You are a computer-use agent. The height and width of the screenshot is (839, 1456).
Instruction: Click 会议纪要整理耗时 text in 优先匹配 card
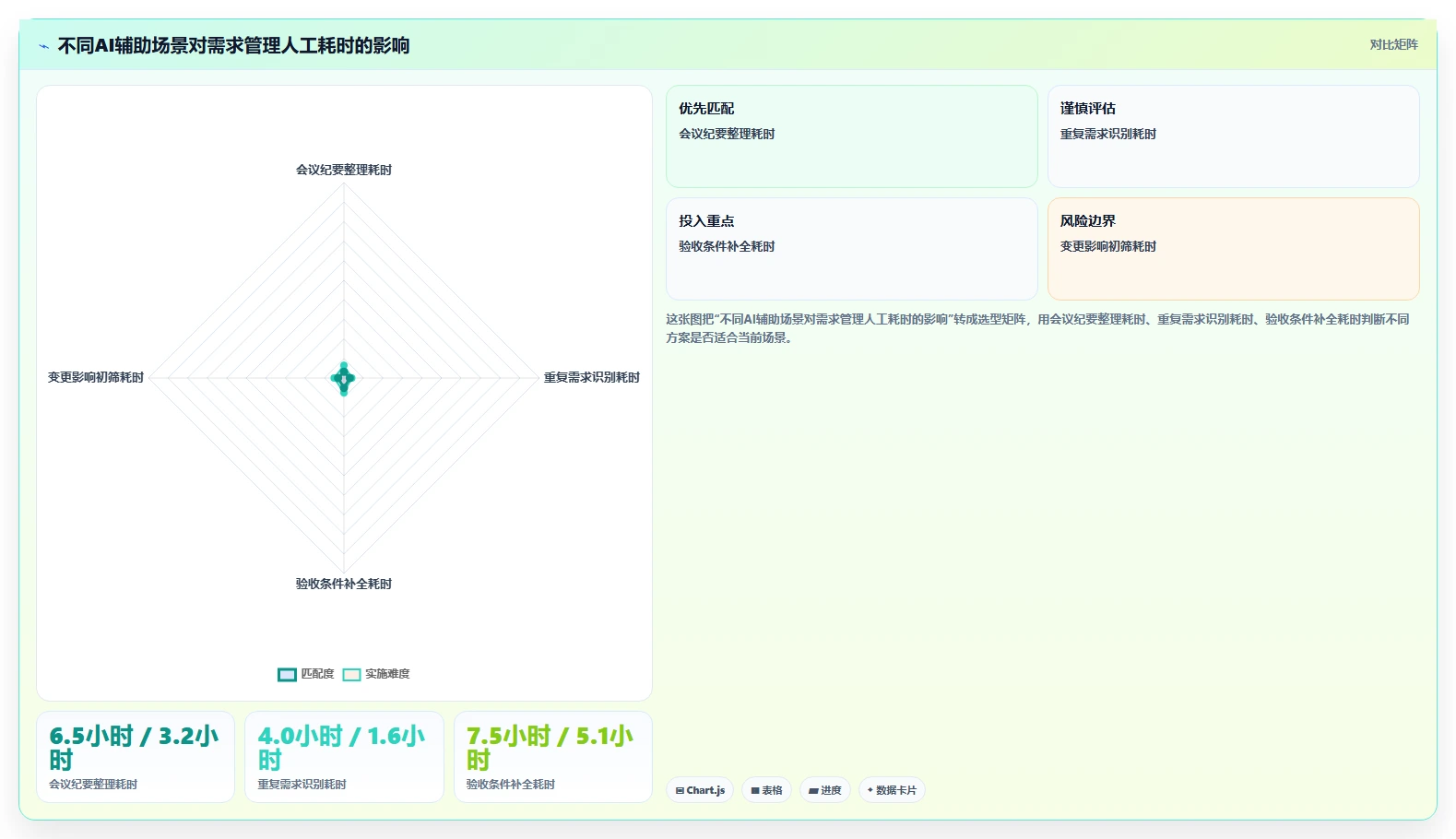tap(727, 134)
